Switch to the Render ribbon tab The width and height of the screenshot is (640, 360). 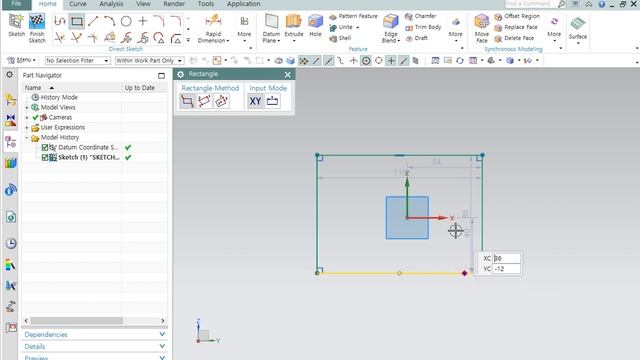click(x=174, y=4)
